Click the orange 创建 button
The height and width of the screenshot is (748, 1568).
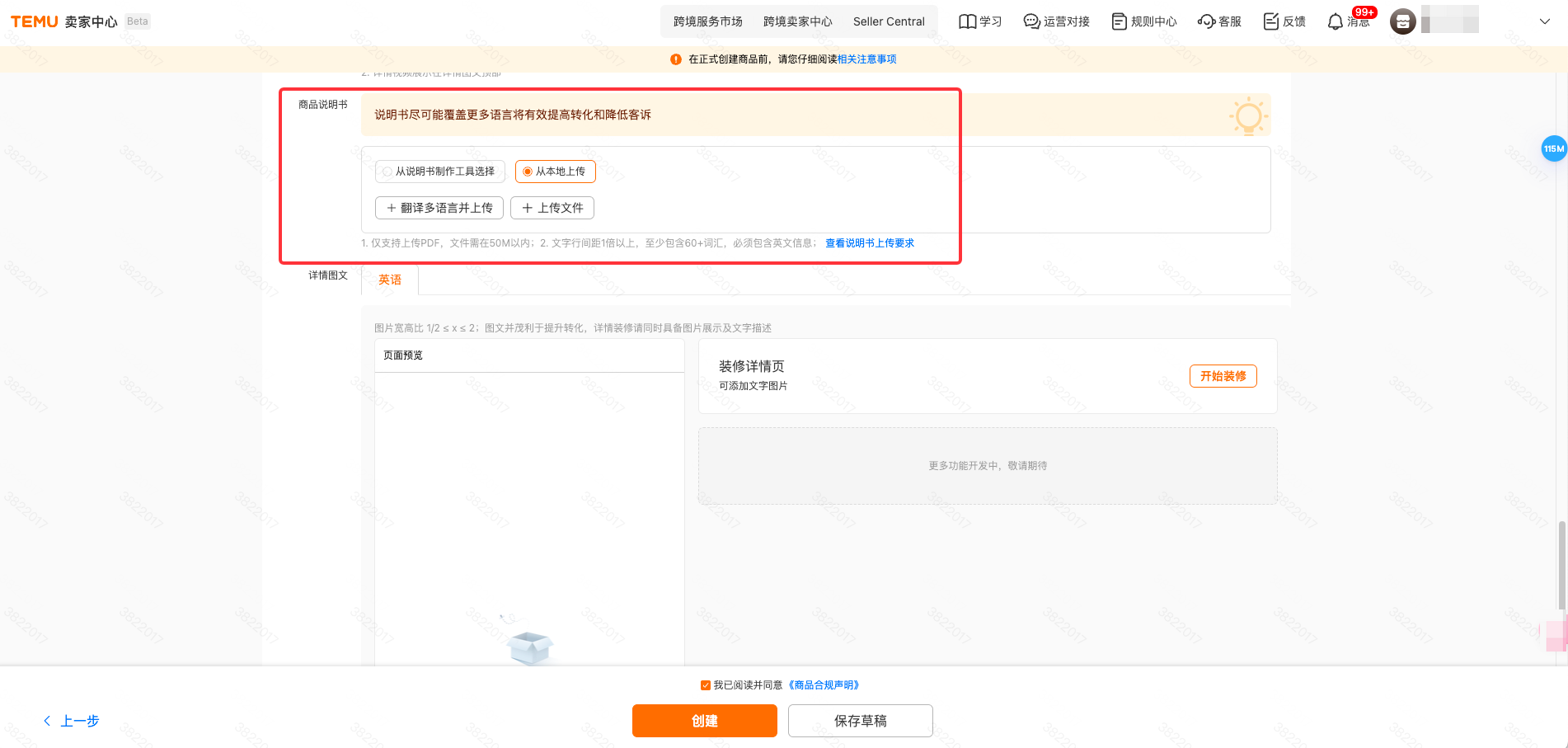coord(704,721)
